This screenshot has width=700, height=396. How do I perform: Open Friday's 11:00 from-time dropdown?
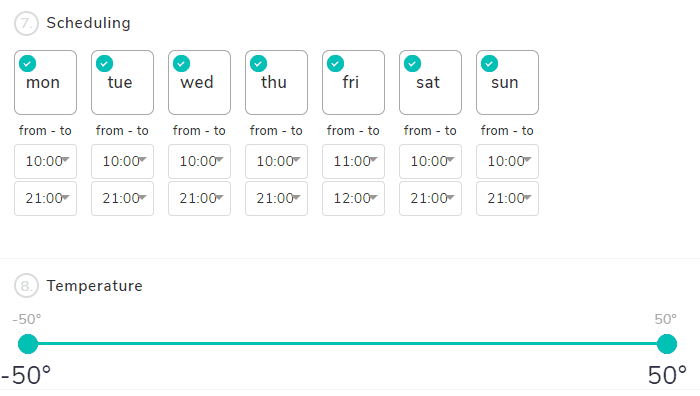point(353,161)
